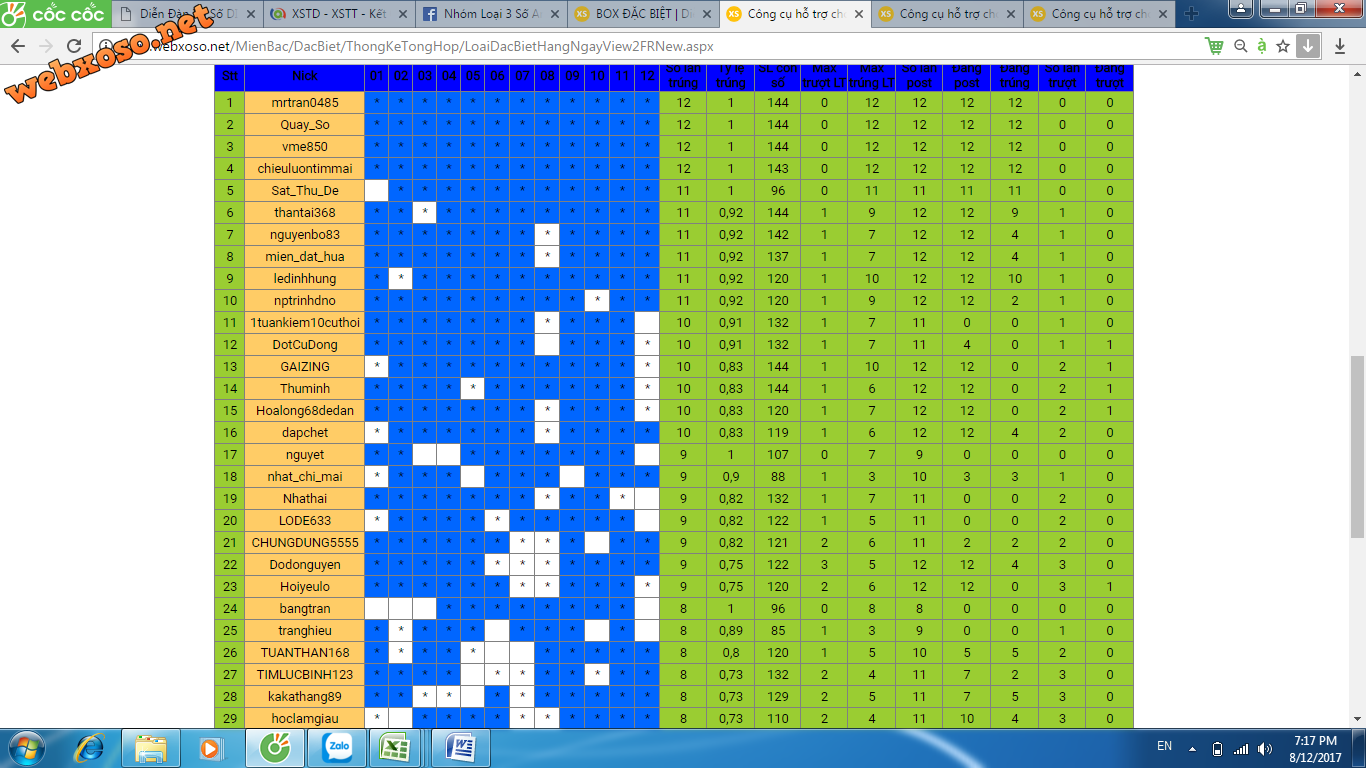The height and width of the screenshot is (768, 1366).
Task: Click nick 'mrtran0485' in row 1
Action: [x=305, y=102]
